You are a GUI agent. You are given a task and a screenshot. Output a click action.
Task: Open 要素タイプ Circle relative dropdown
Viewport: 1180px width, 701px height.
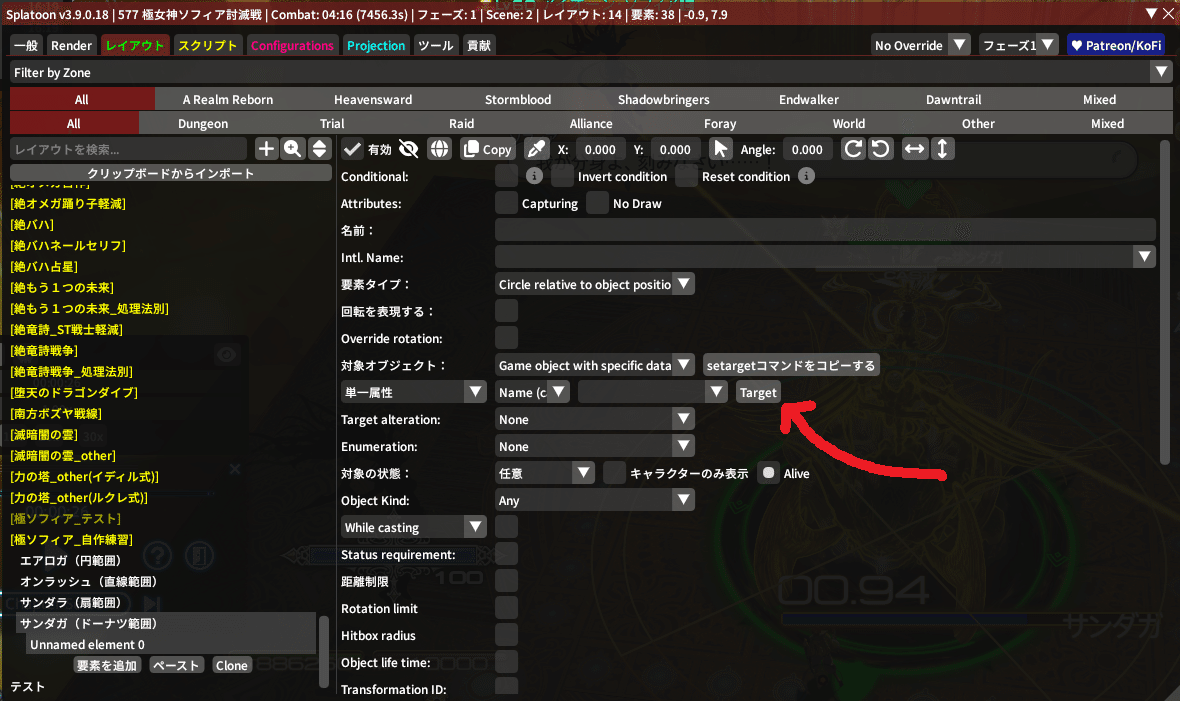[595, 284]
